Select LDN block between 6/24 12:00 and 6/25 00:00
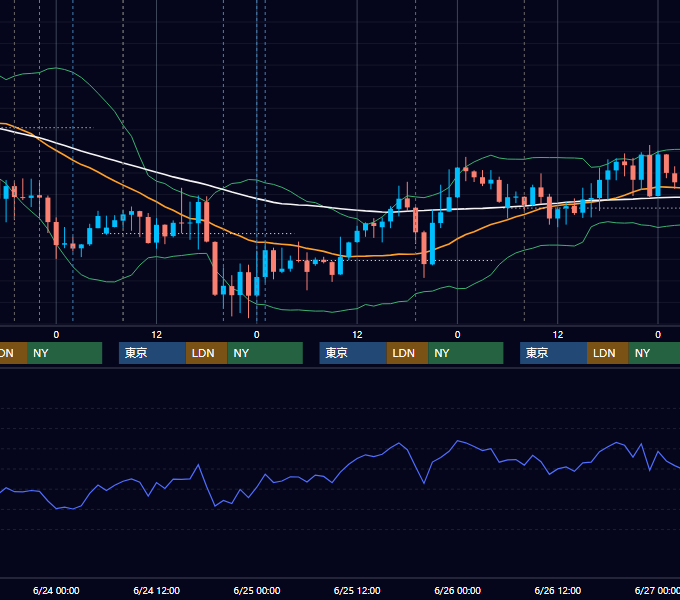The image size is (680, 600). (x=206, y=353)
